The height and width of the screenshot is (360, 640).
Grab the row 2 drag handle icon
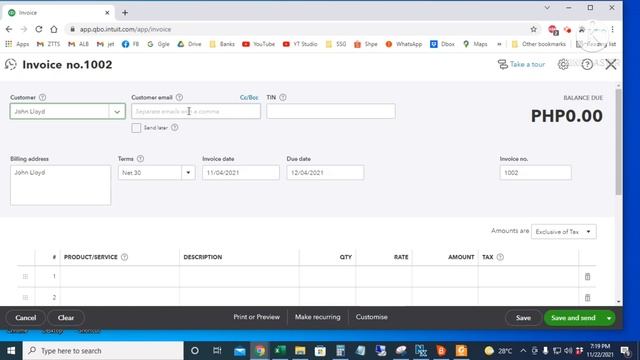[25, 298]
